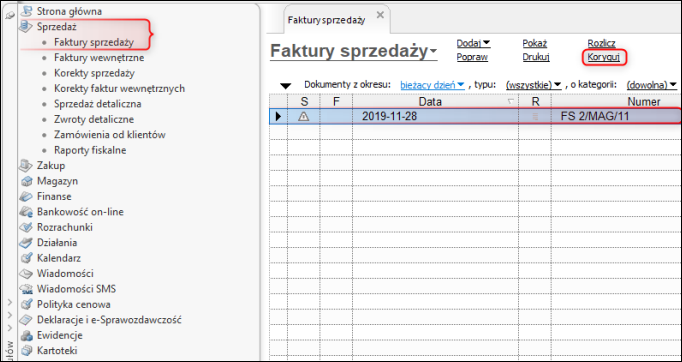Click the Drukuj link
Viewport: 682px width, 362px height.
click(x=536, y=57)
